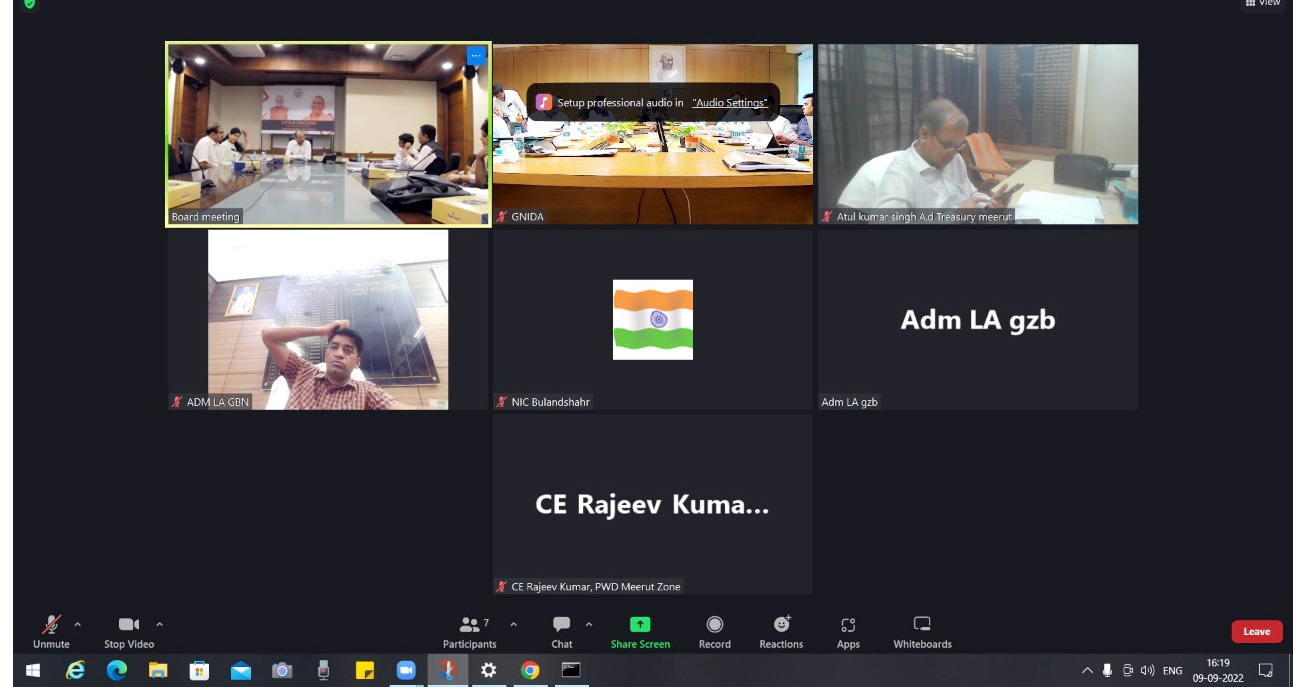Expand audio options arrow next to Unmute
This screenshot has width=1293, height=687.
[78, 625]
